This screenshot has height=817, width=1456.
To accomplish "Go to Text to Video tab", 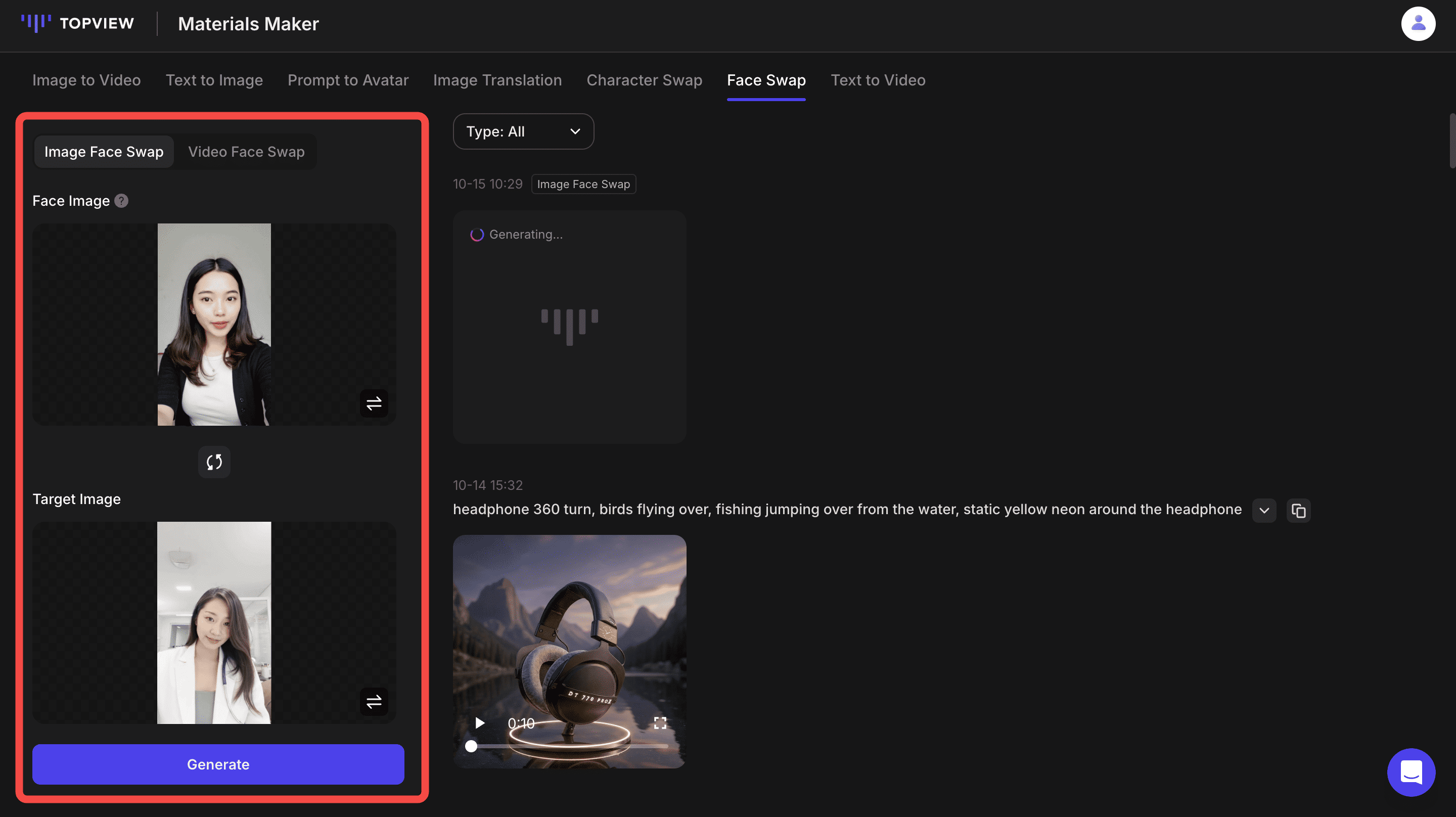I will tap(877, 80).
